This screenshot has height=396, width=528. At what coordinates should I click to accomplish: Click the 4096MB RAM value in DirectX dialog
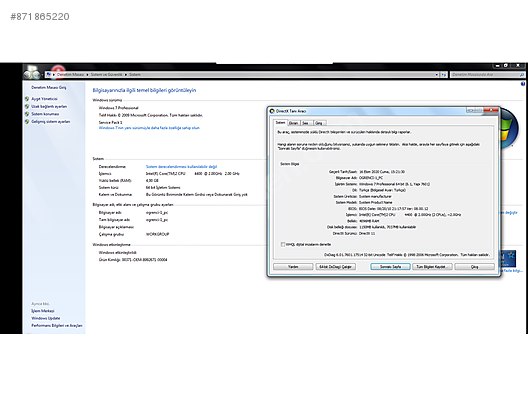point(369,221)
